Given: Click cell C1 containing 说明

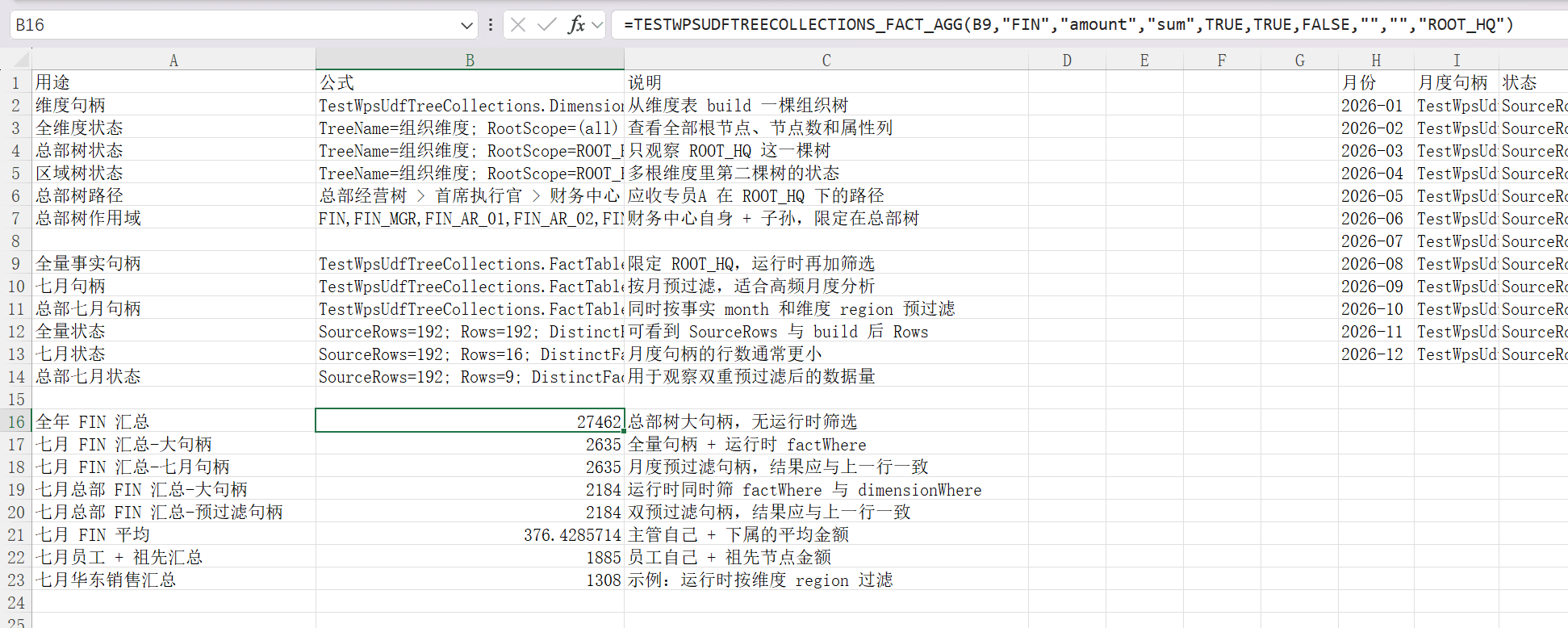Looking at the screenshot, I should (x=826, y=82).
